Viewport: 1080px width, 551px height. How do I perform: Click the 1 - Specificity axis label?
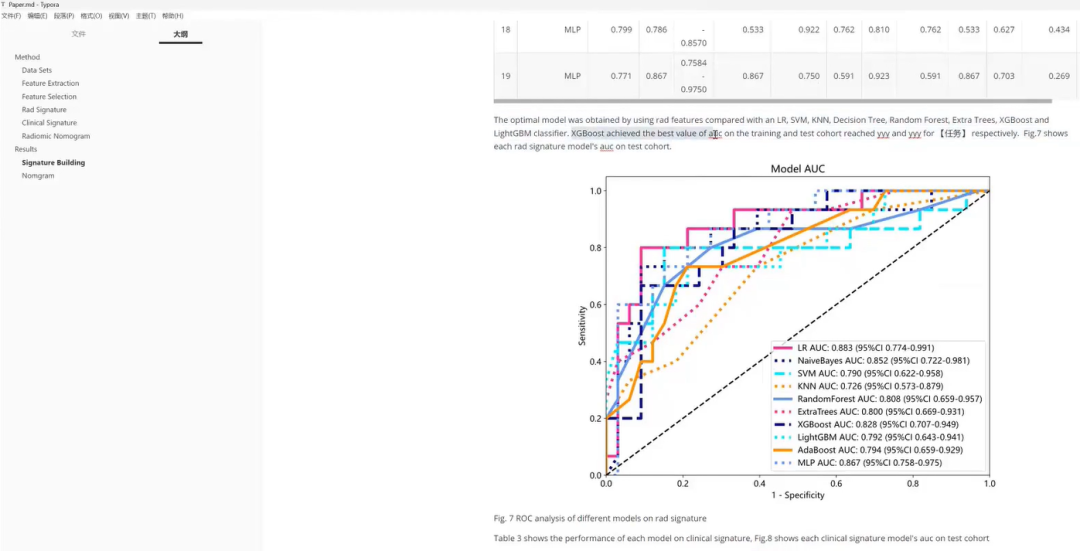coord(798,495)
